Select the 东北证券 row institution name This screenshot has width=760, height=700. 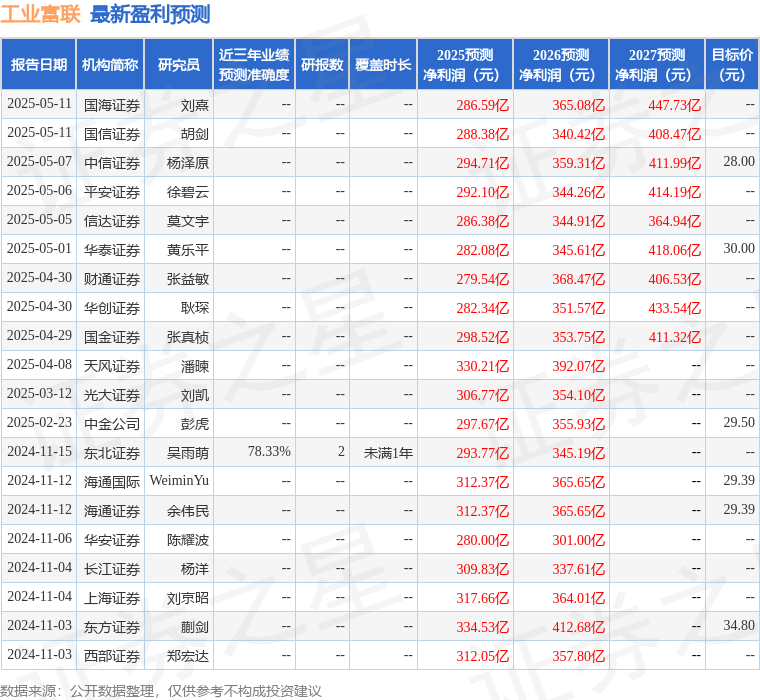tap(112, 453)
